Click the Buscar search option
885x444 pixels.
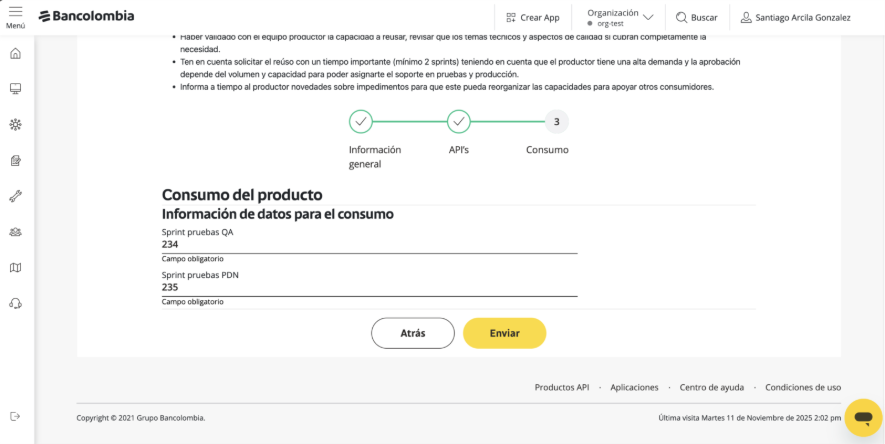coord(696,17)
